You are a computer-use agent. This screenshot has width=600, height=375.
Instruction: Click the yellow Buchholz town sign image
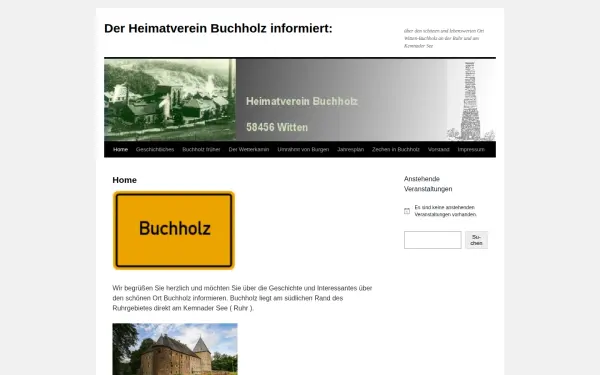(x=174, y=230)
